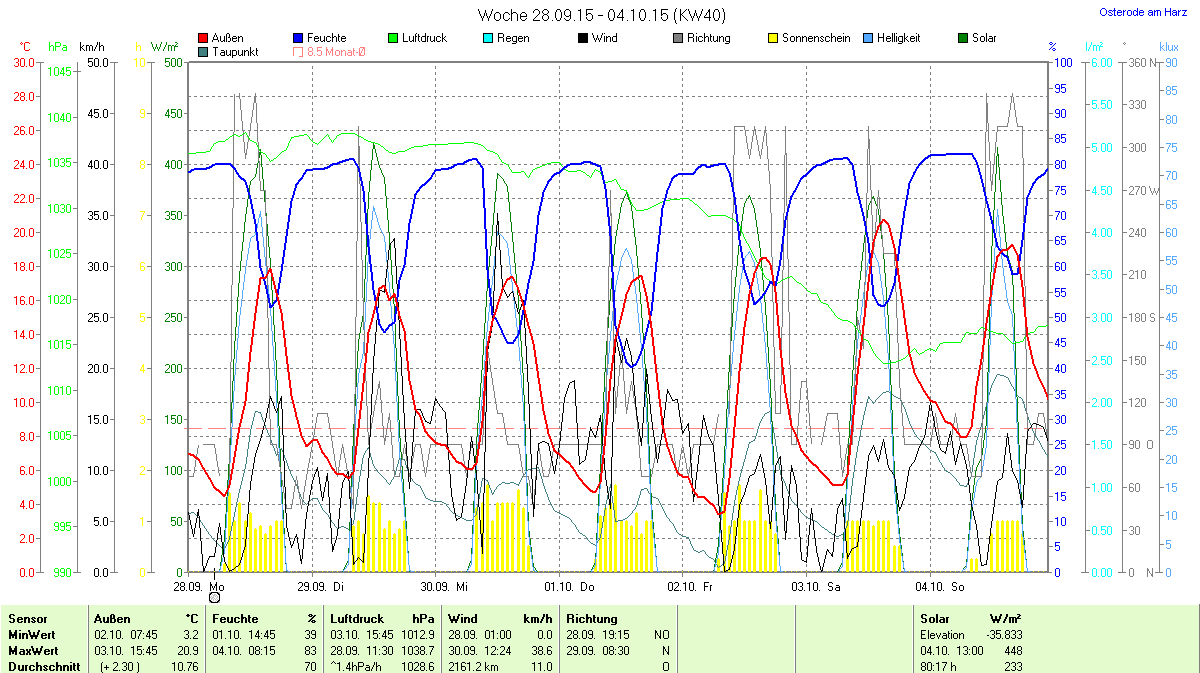Click the yellow Sonnenschein legend square
Screen dimensions: 1200x673
pos(772,38)
